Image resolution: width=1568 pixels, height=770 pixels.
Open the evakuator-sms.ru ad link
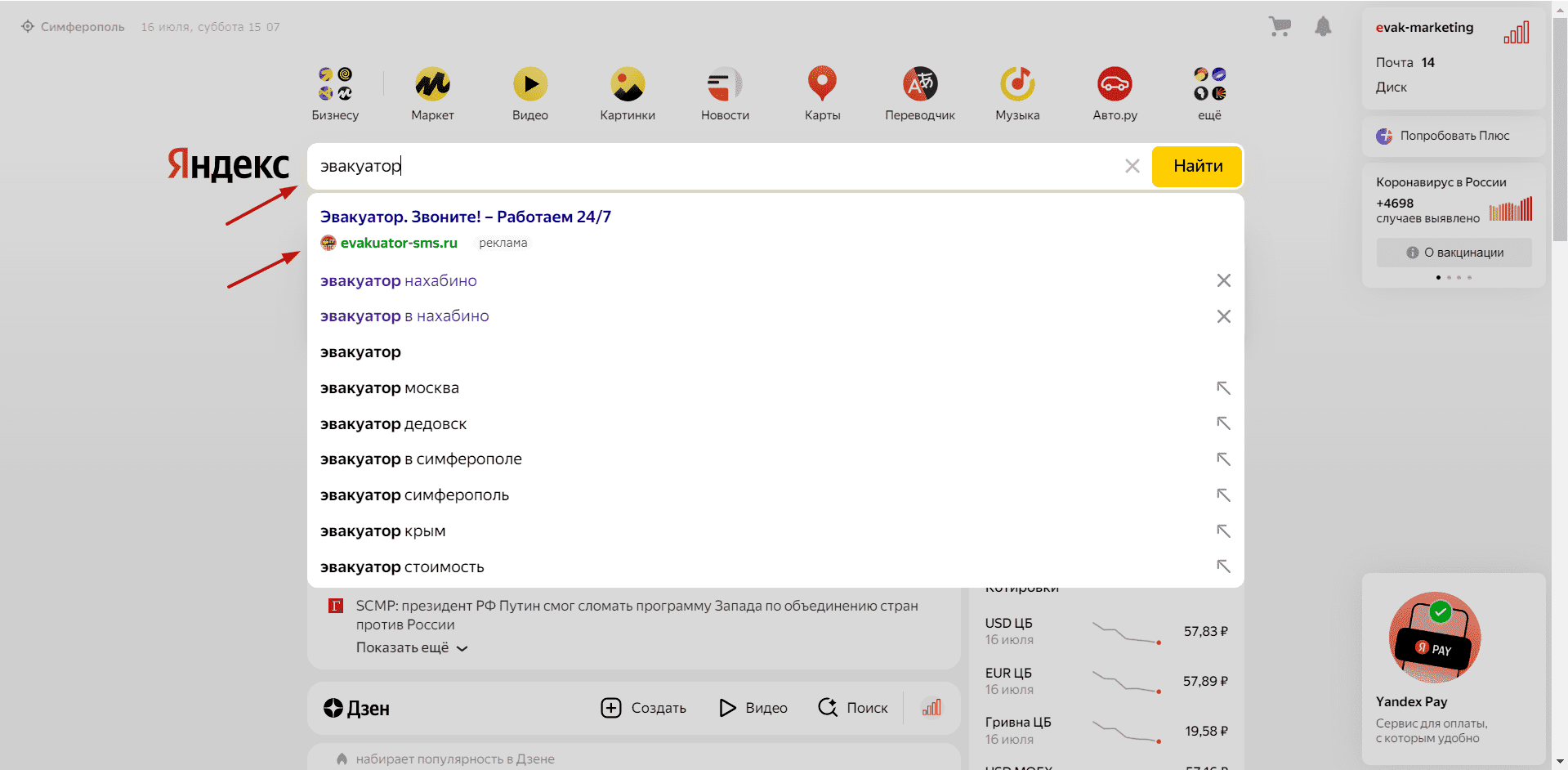pos(399,243)
